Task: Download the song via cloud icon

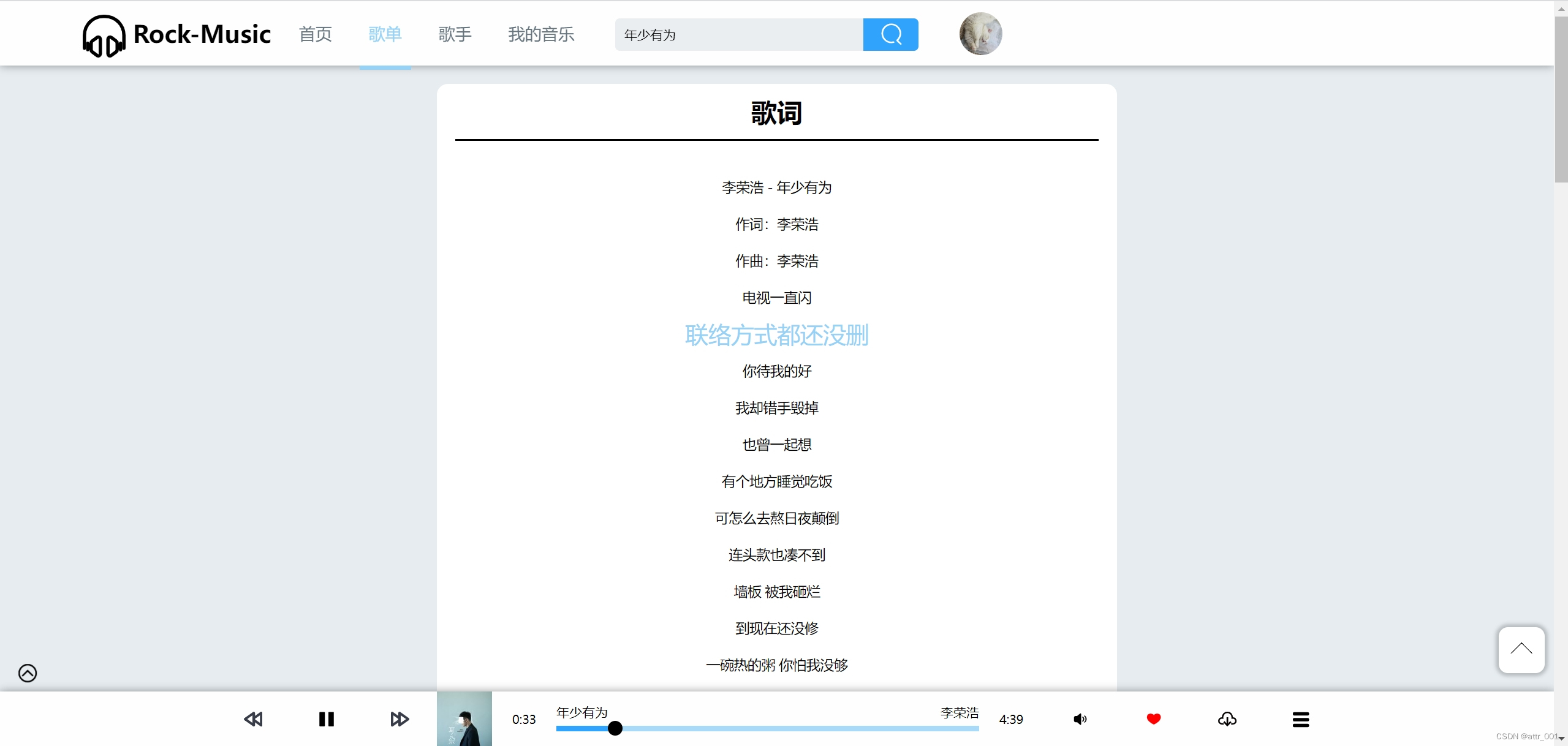Action: pos(1227,719)
